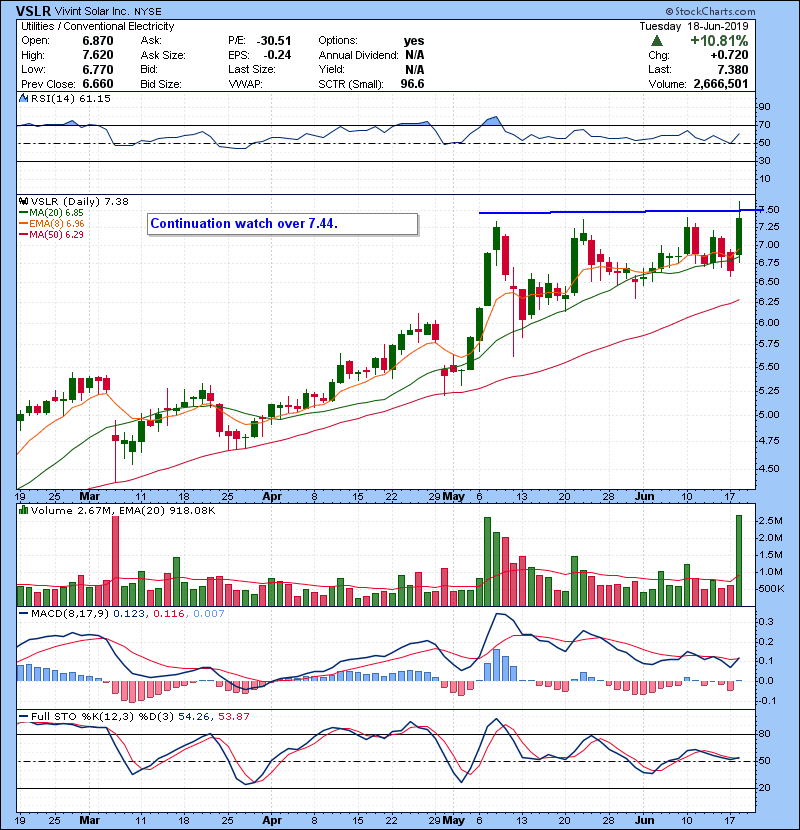Click the SCTR (Small) value 96.6
This screenshot has width=800, height=830.
(x=412, y=84)
